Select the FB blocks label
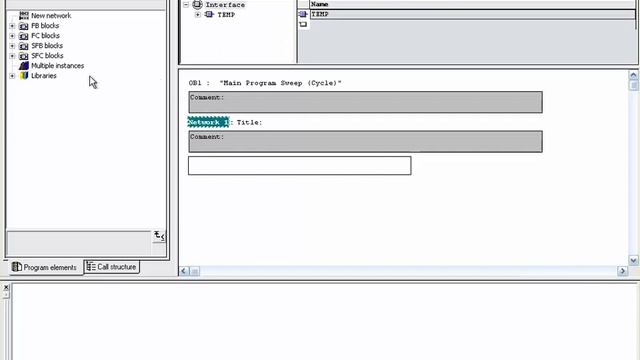The height and width of the screenshot is (360, 640). click(x=45, y=26)
